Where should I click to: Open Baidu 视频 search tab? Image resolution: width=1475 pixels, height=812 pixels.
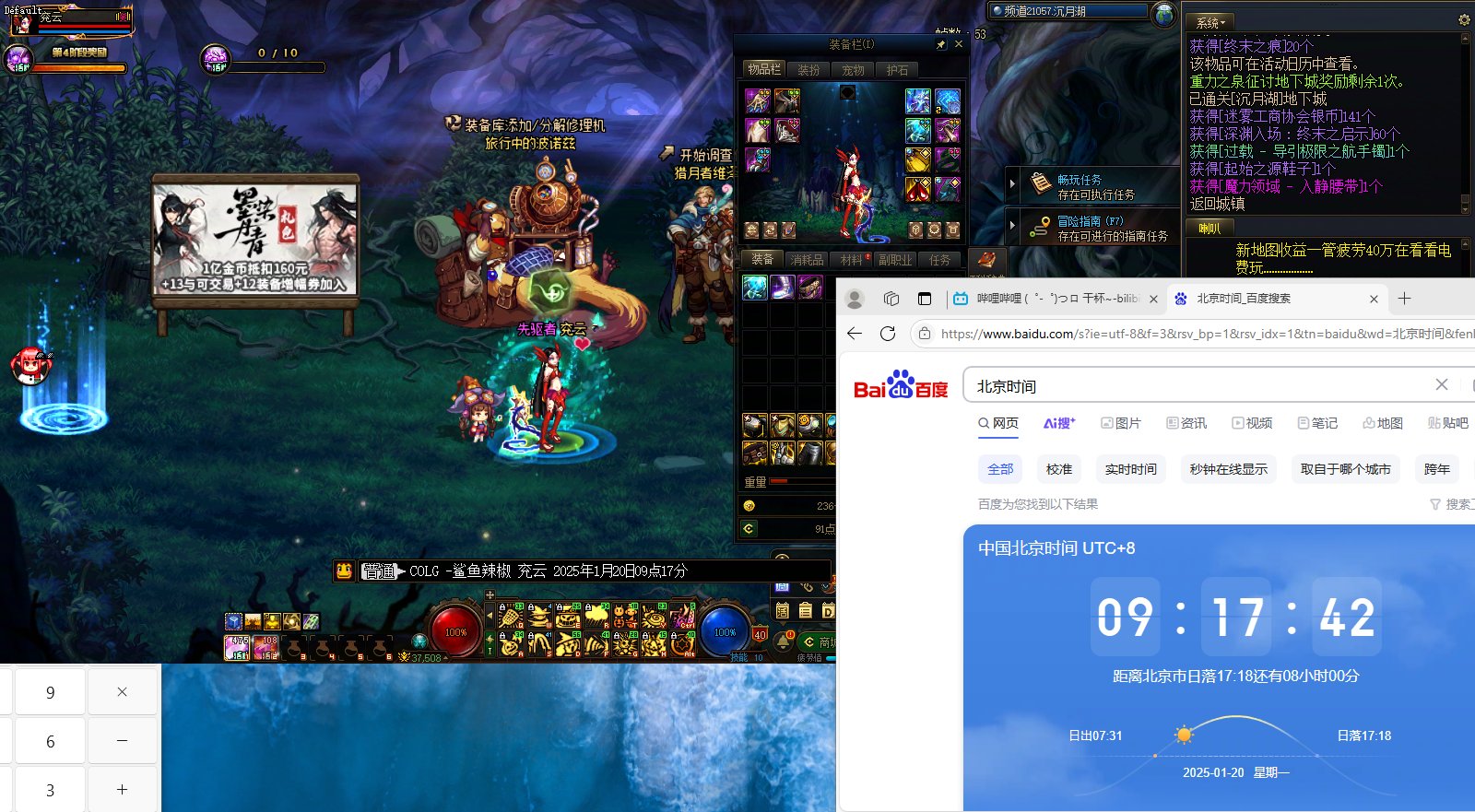[x=1252, y=423]
